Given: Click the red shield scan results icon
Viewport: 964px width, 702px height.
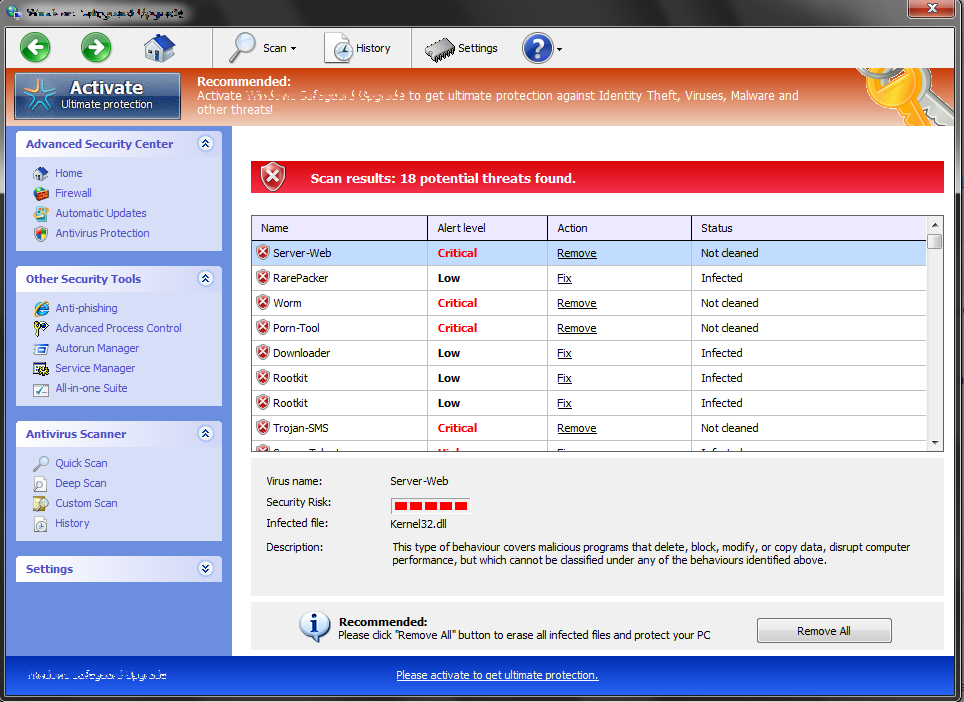Looking at the screenshot, I should click(273, 178).
